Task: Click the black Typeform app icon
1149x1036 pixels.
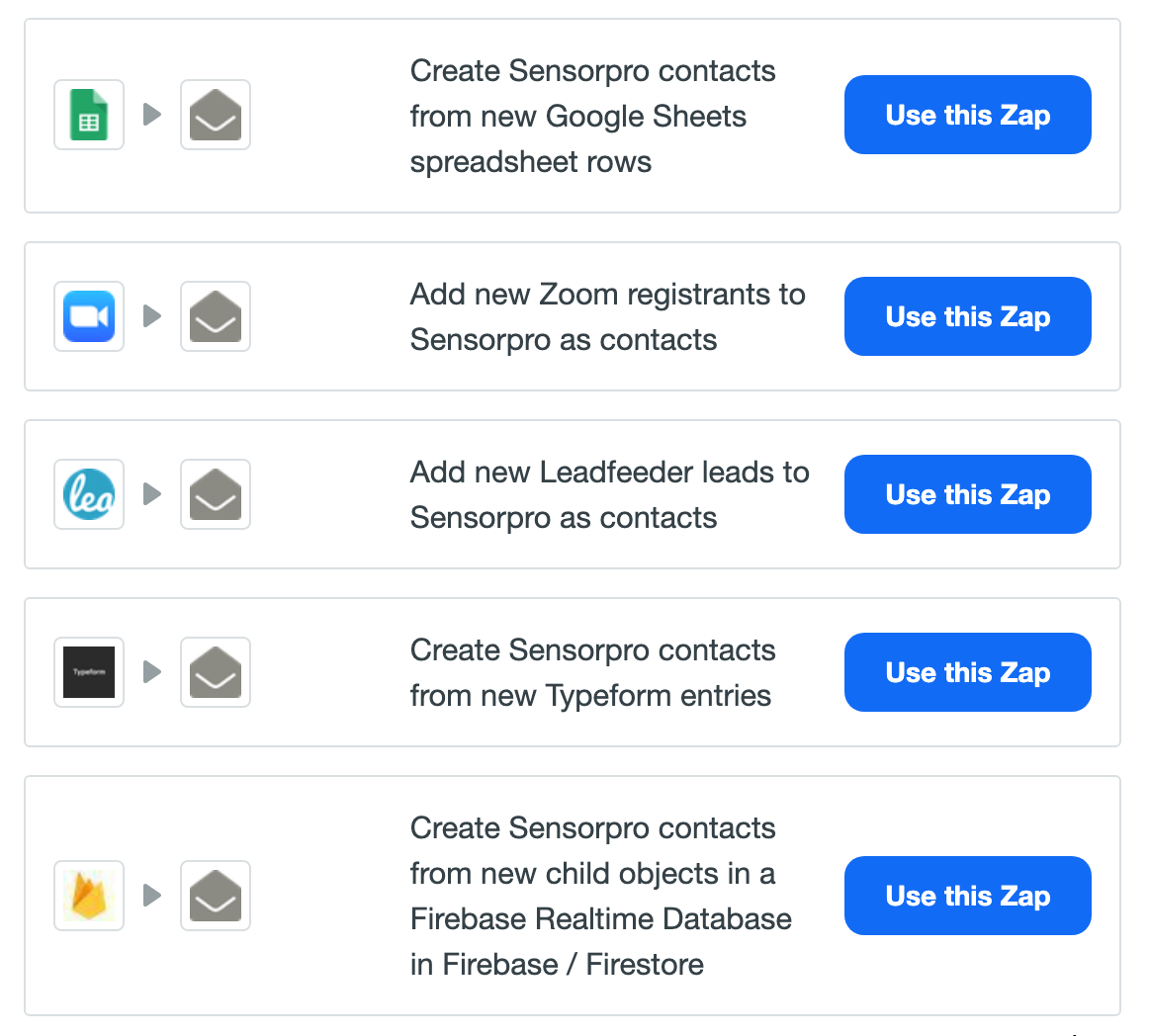Action: [x=89, y=672]
